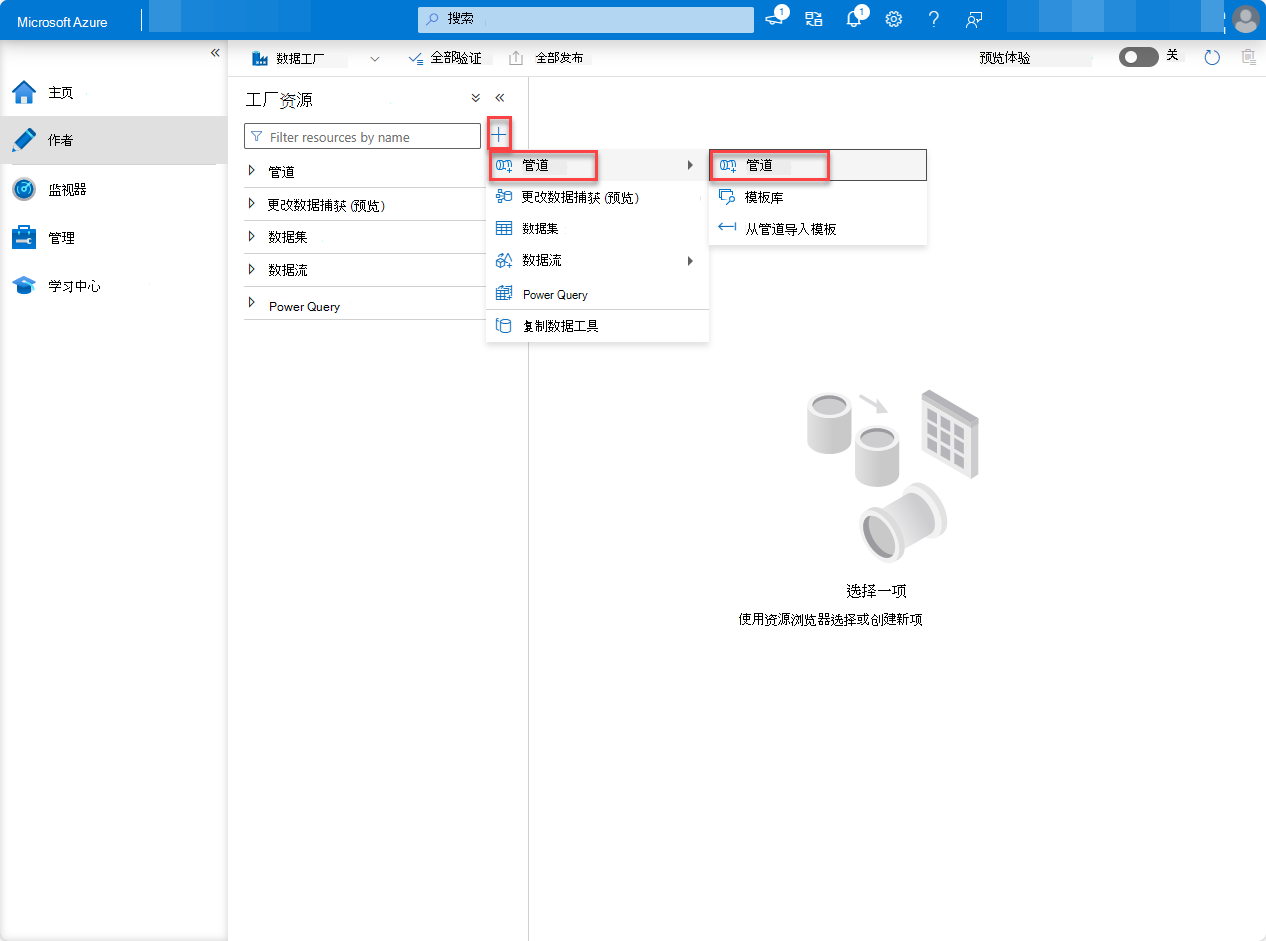Click the 学习中心 navigation label
Viewport: 1266px width, 941px height.
[x=74, y=286]
